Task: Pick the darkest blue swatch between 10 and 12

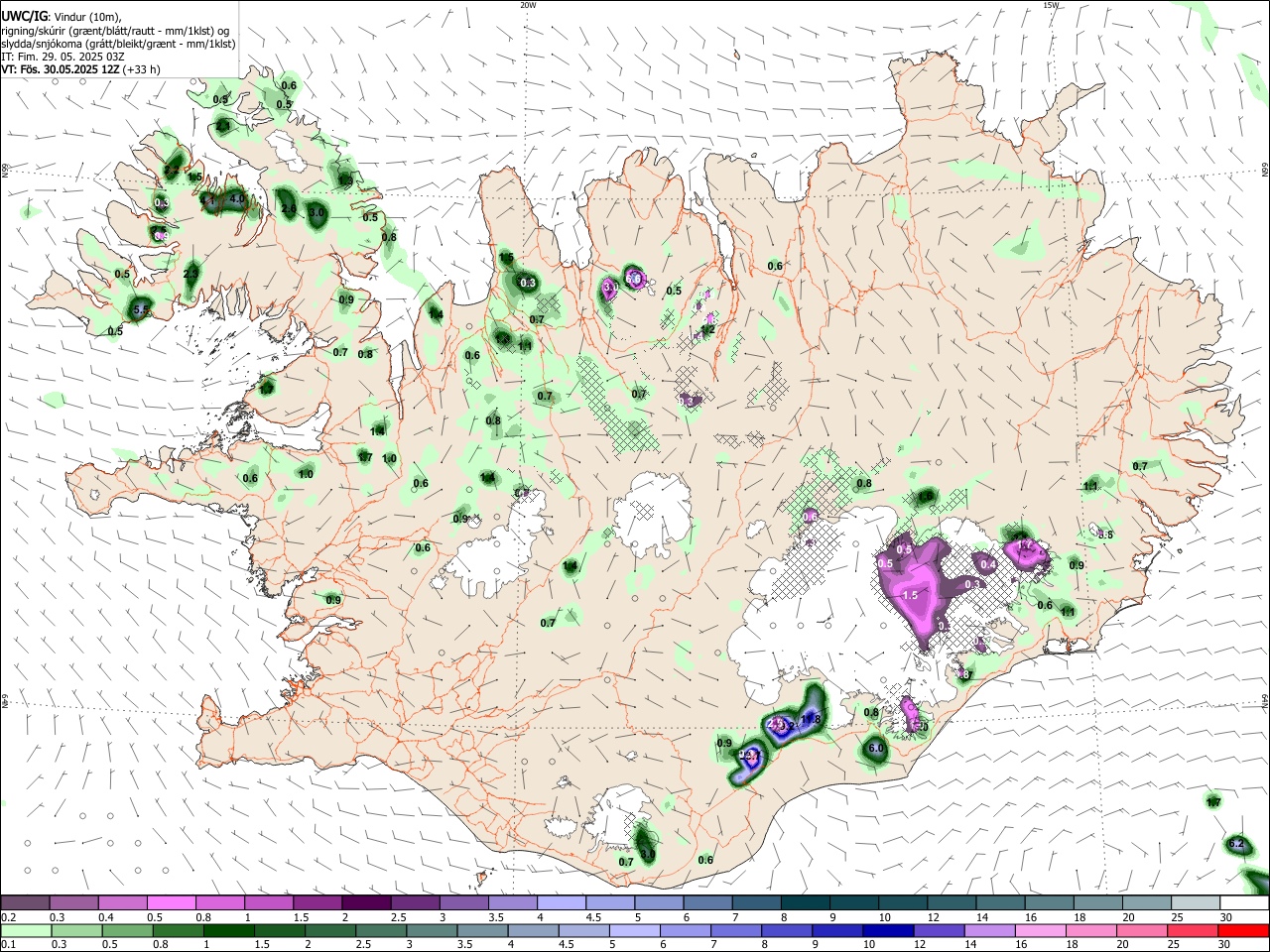Action: tap(886, 931)
